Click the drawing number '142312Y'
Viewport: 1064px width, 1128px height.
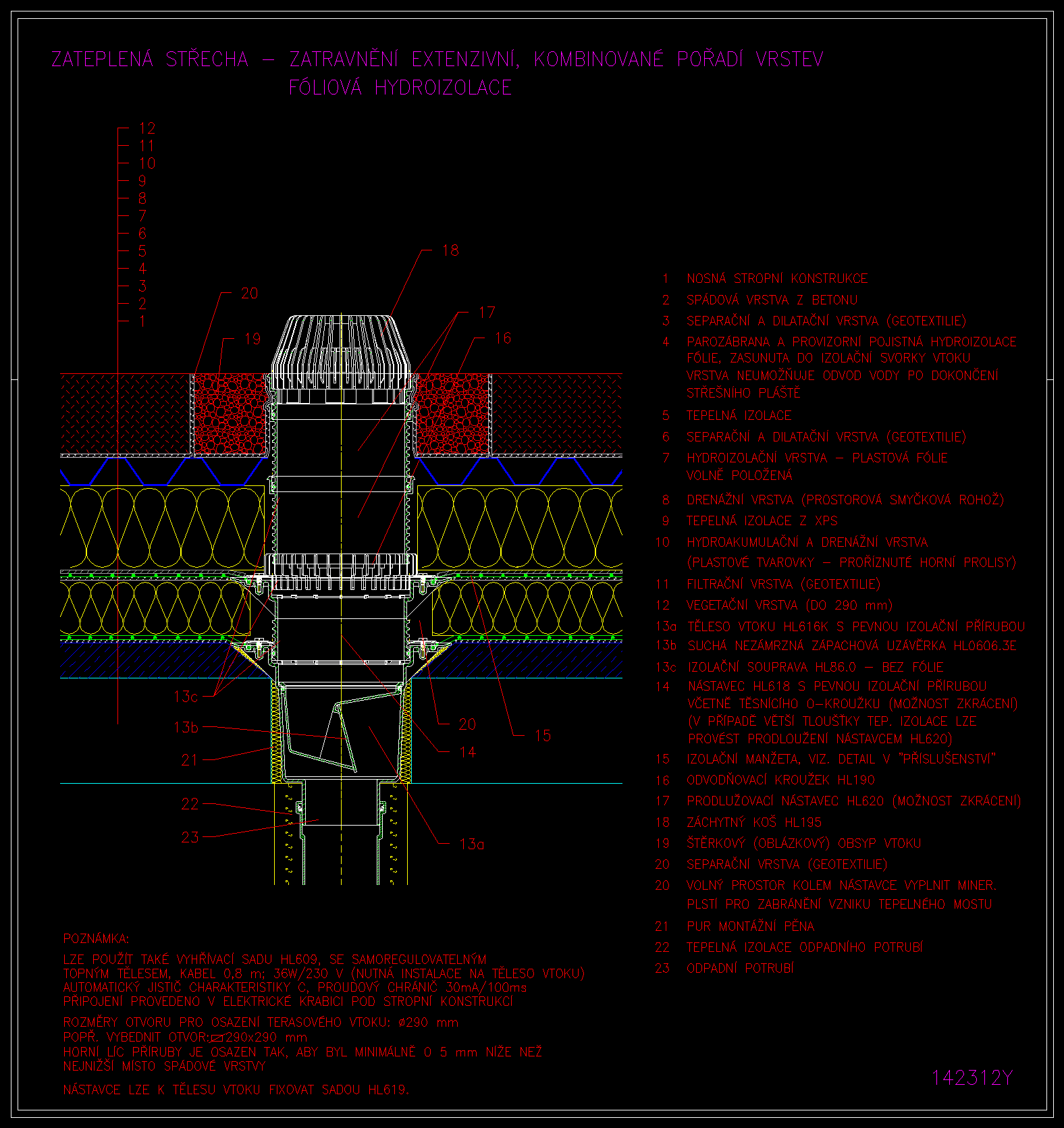972,1078
